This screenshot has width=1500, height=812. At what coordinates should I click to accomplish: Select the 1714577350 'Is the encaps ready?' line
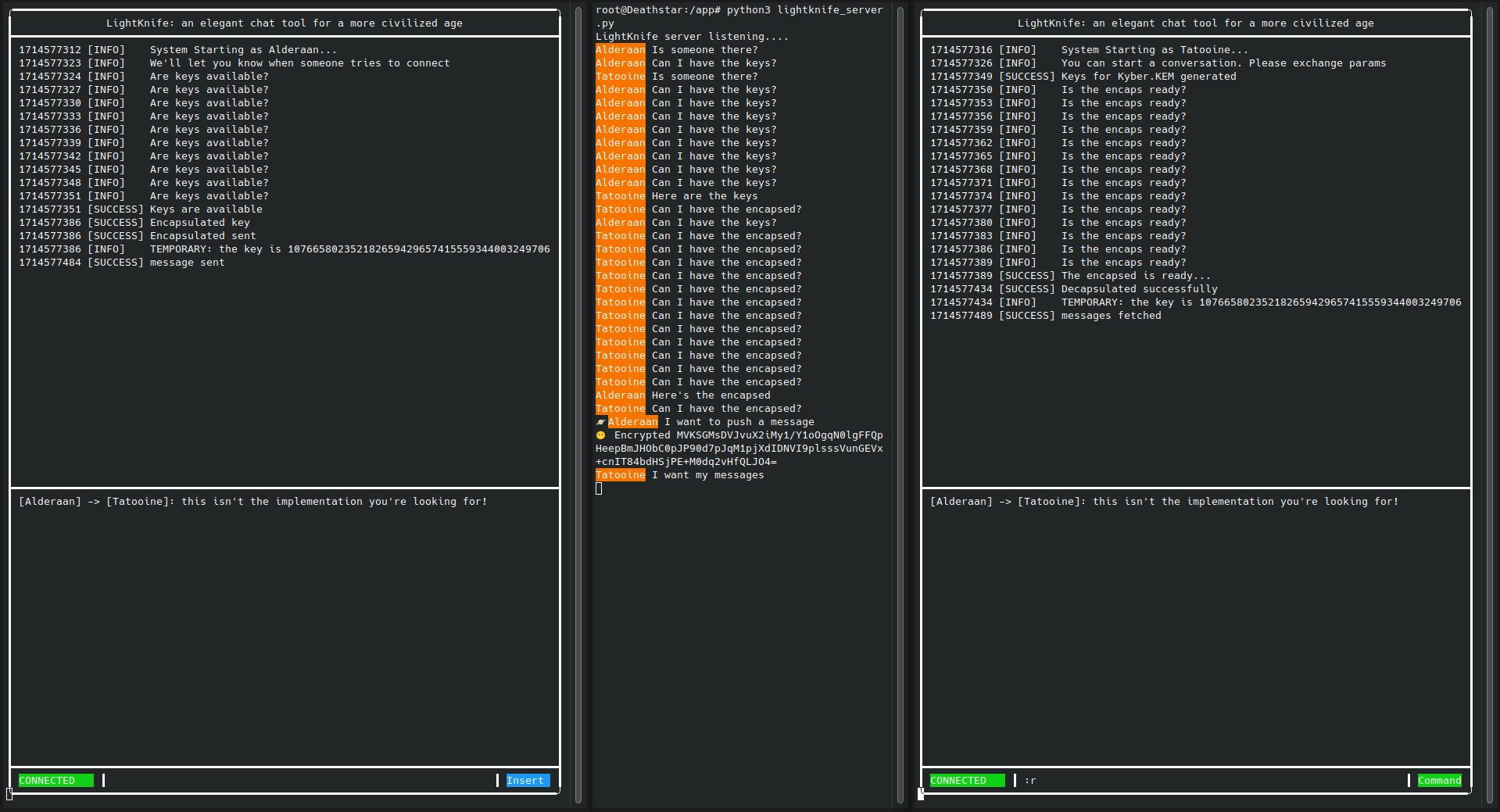[1058, 90]
